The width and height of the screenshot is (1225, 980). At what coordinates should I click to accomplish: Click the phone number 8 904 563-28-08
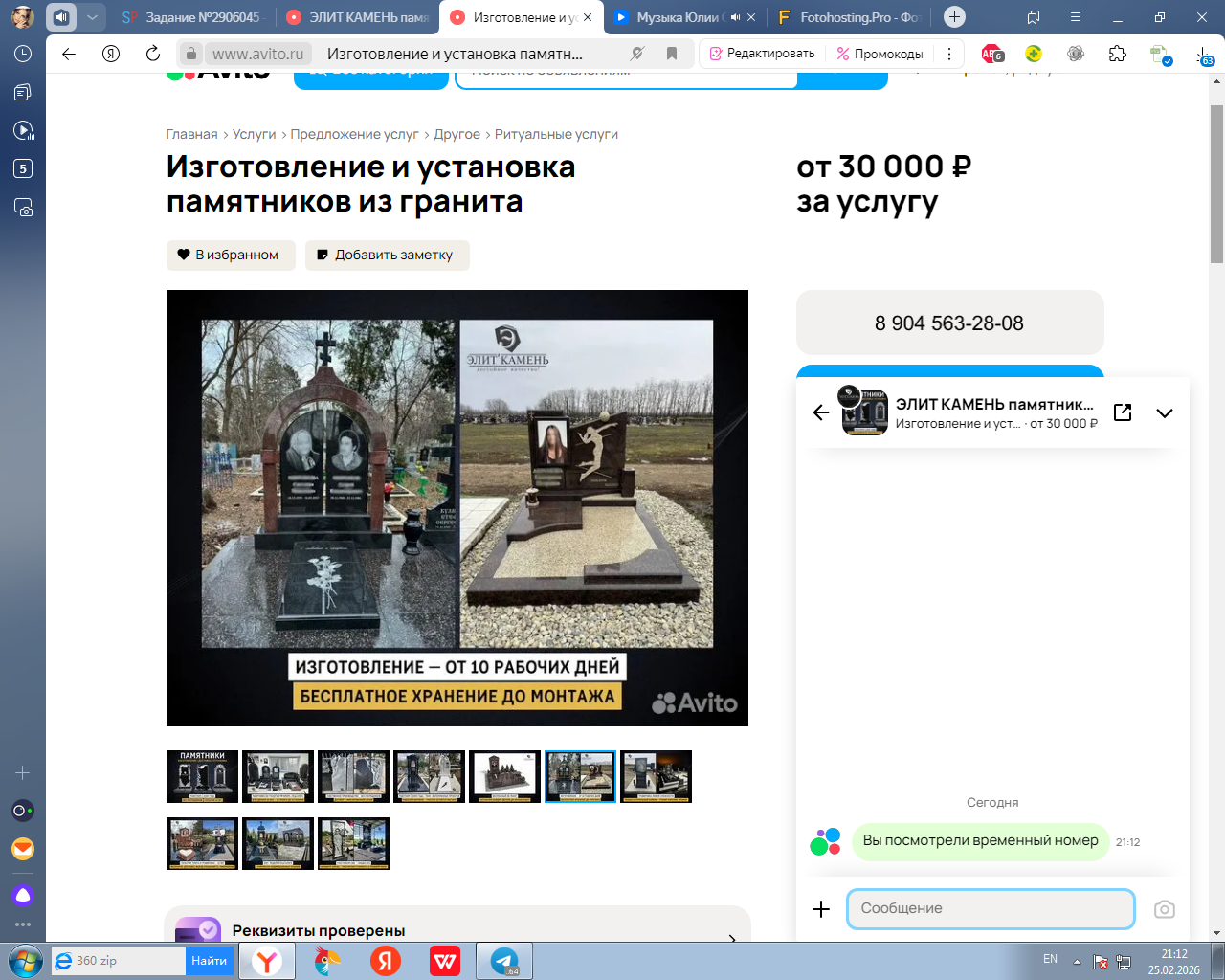pyautogui.click(x=949, y=323)
